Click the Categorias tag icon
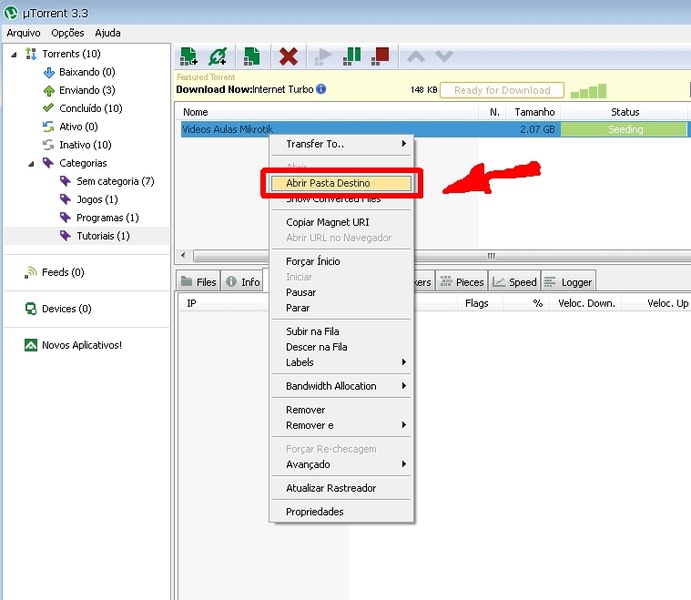Image resolution: width=691 pixels, height=600 pixels. [48, 163]
